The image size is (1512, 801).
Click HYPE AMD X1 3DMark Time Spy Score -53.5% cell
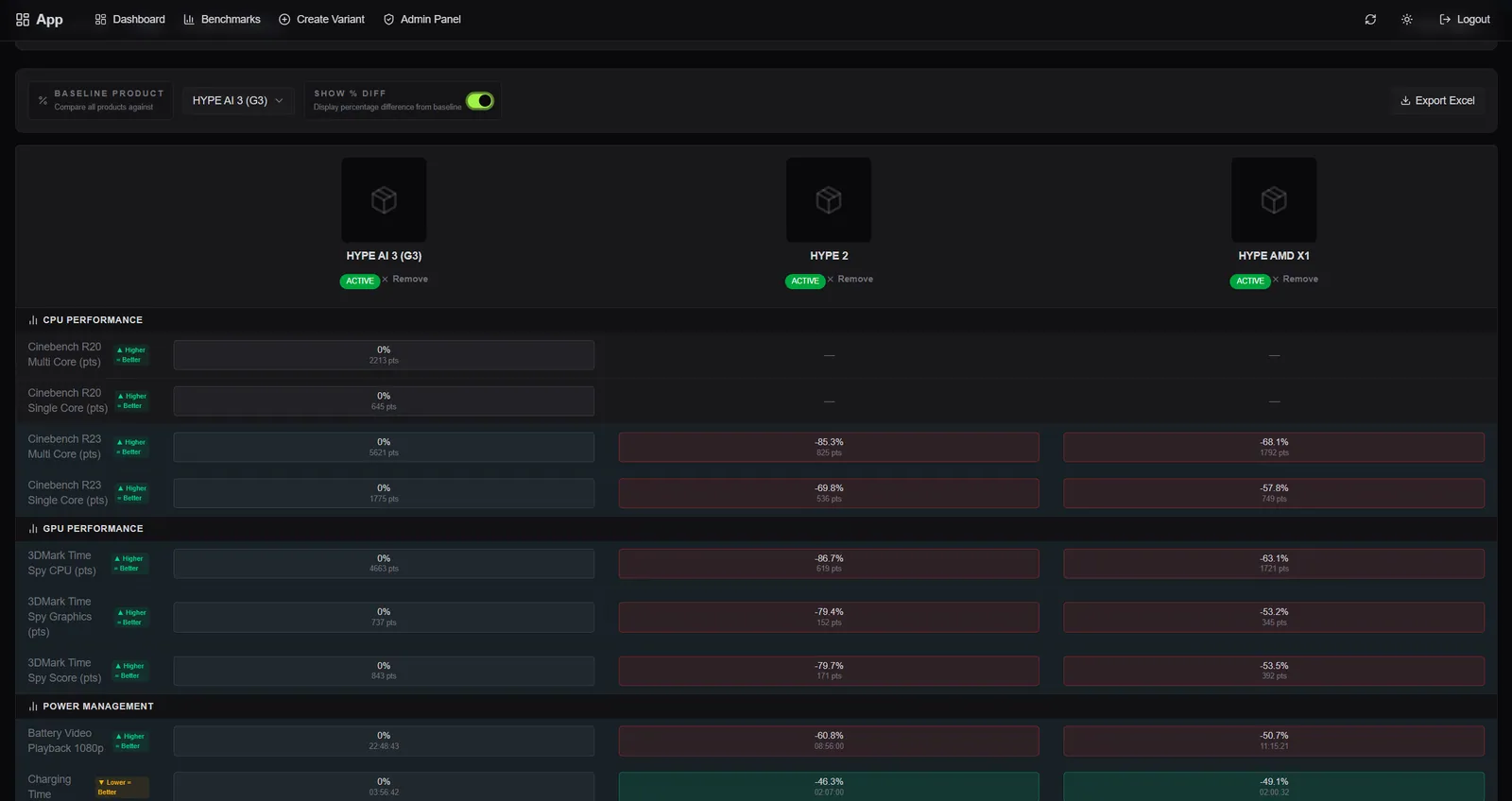coord(1274,671)
